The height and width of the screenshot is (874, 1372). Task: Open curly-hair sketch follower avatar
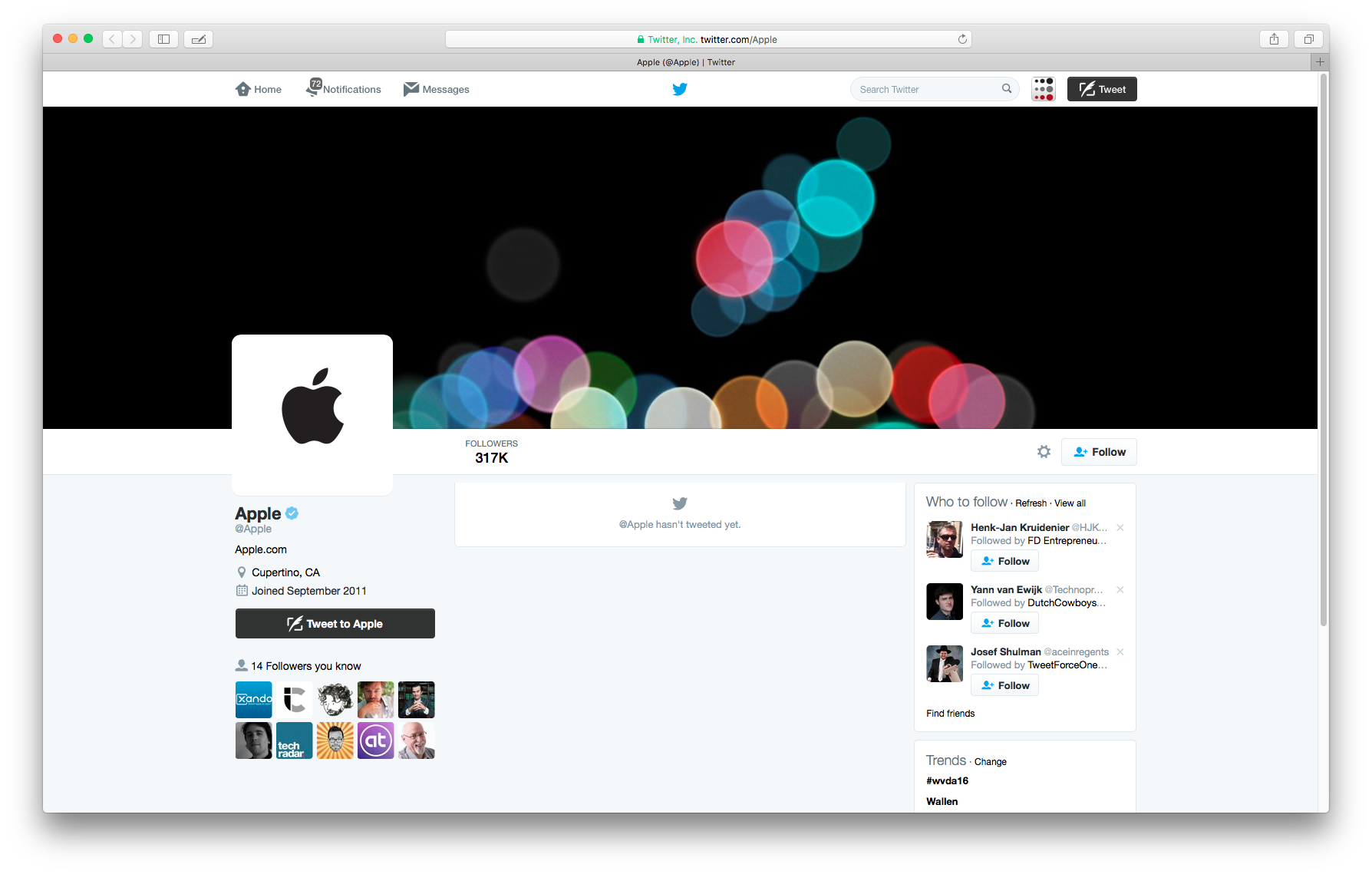(335, 700)
